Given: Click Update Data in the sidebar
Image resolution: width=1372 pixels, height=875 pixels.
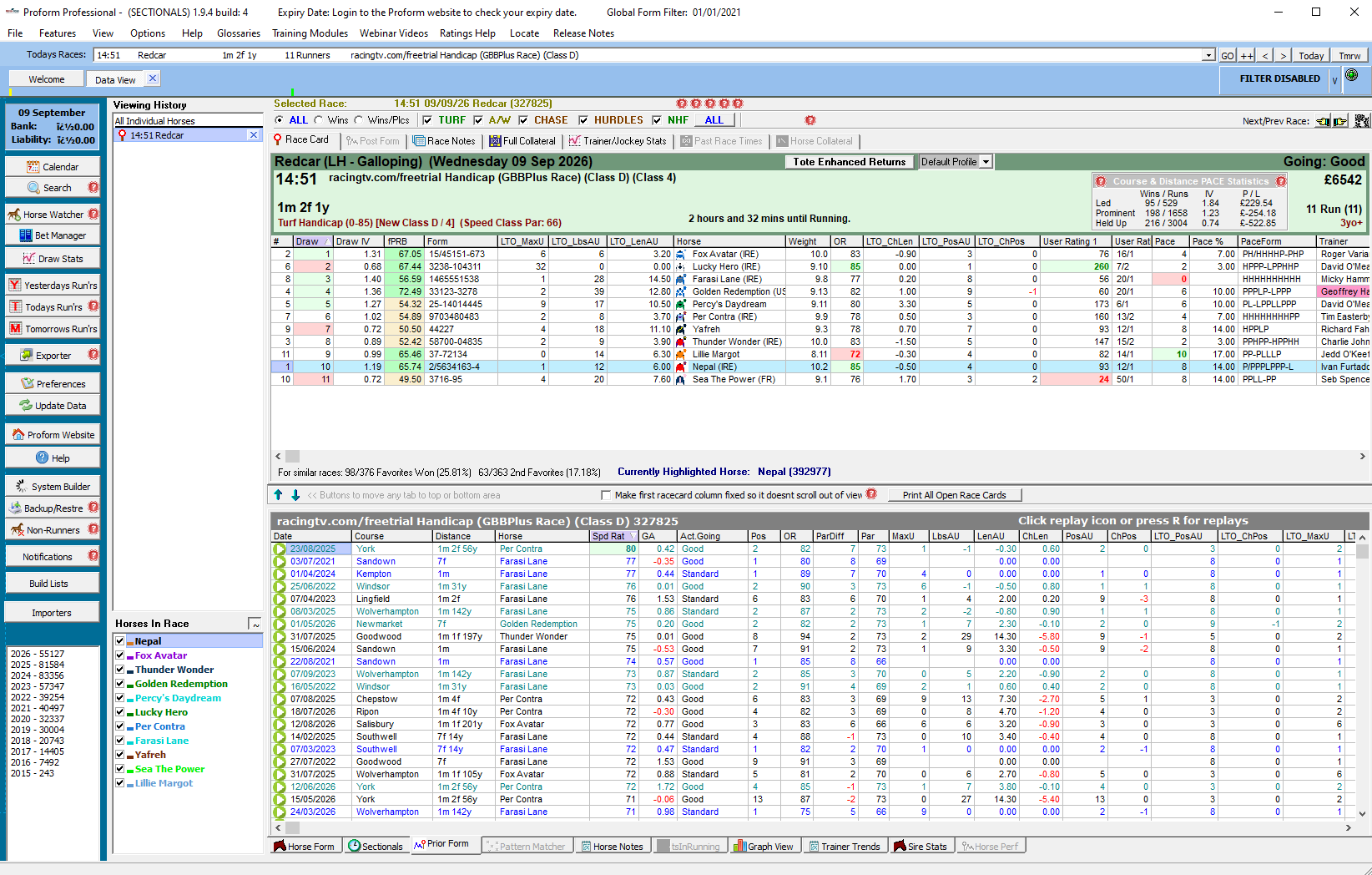Looking at the screenshot, I should 52,406.
